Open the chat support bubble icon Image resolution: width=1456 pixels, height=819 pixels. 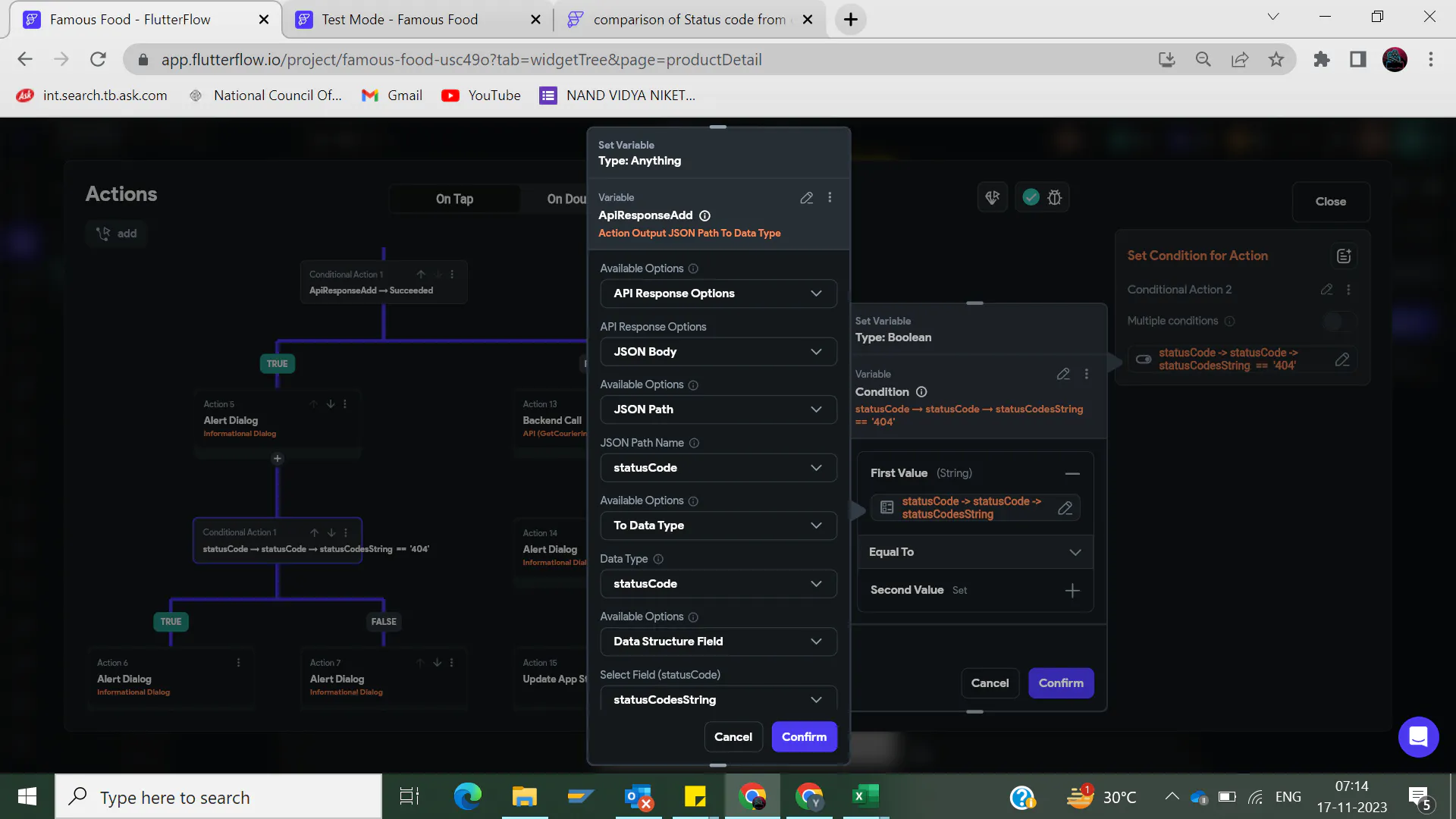point(1418,737)
